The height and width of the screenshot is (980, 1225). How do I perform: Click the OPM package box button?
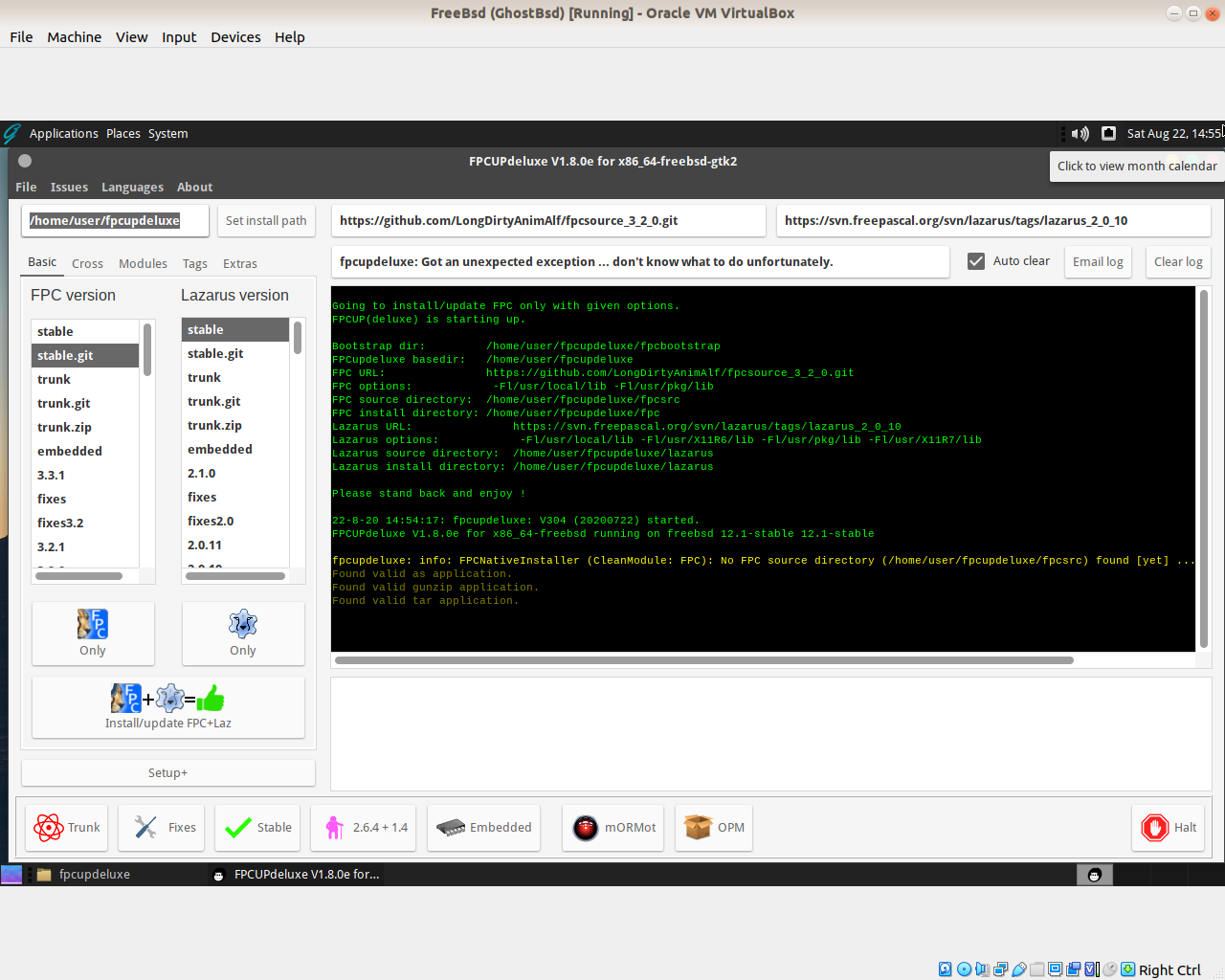714,828
